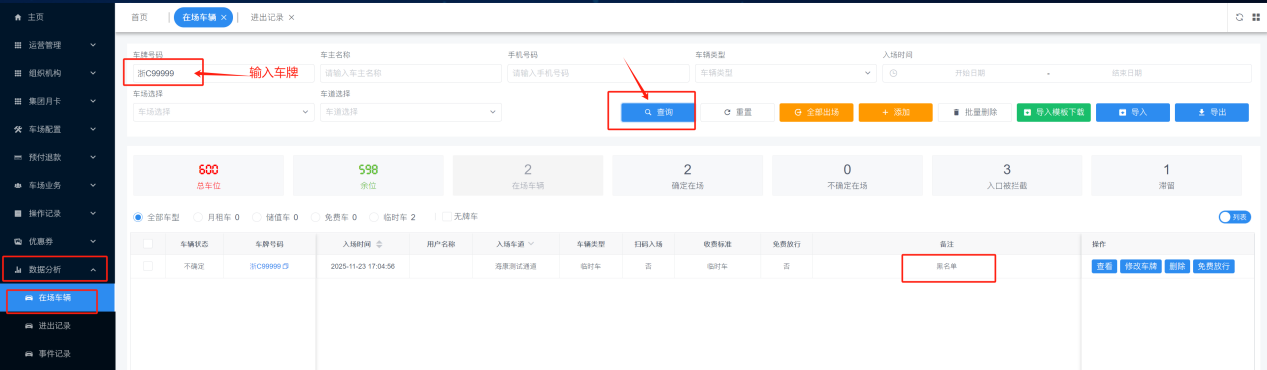Click sort arrows in 入场时间 column header

pos(379,243)
